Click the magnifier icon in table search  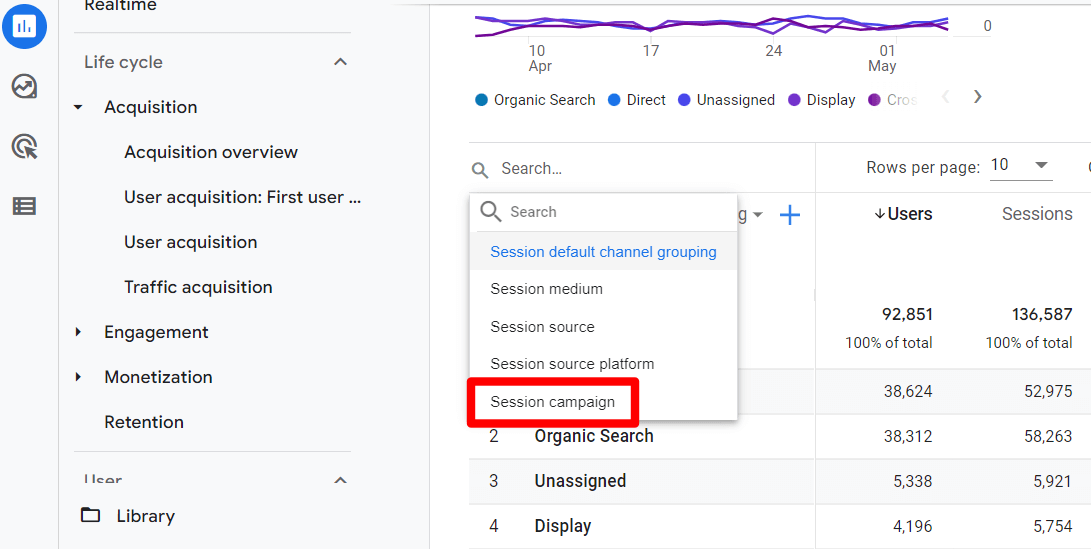(481, 170)
